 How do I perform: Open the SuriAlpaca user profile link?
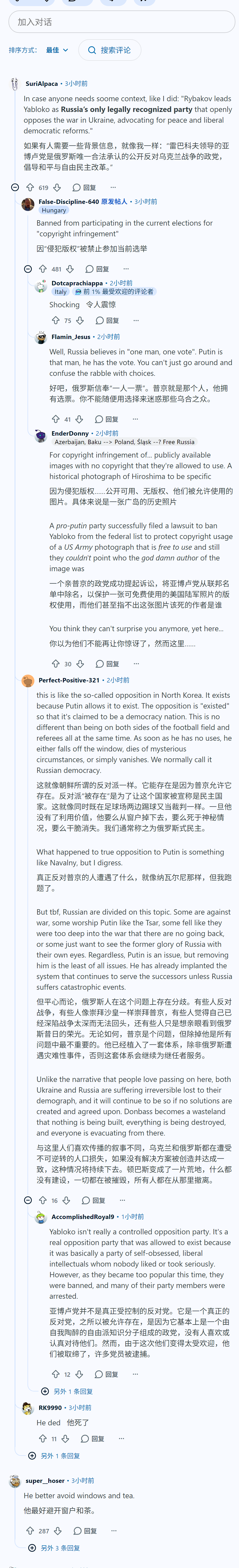42,83
